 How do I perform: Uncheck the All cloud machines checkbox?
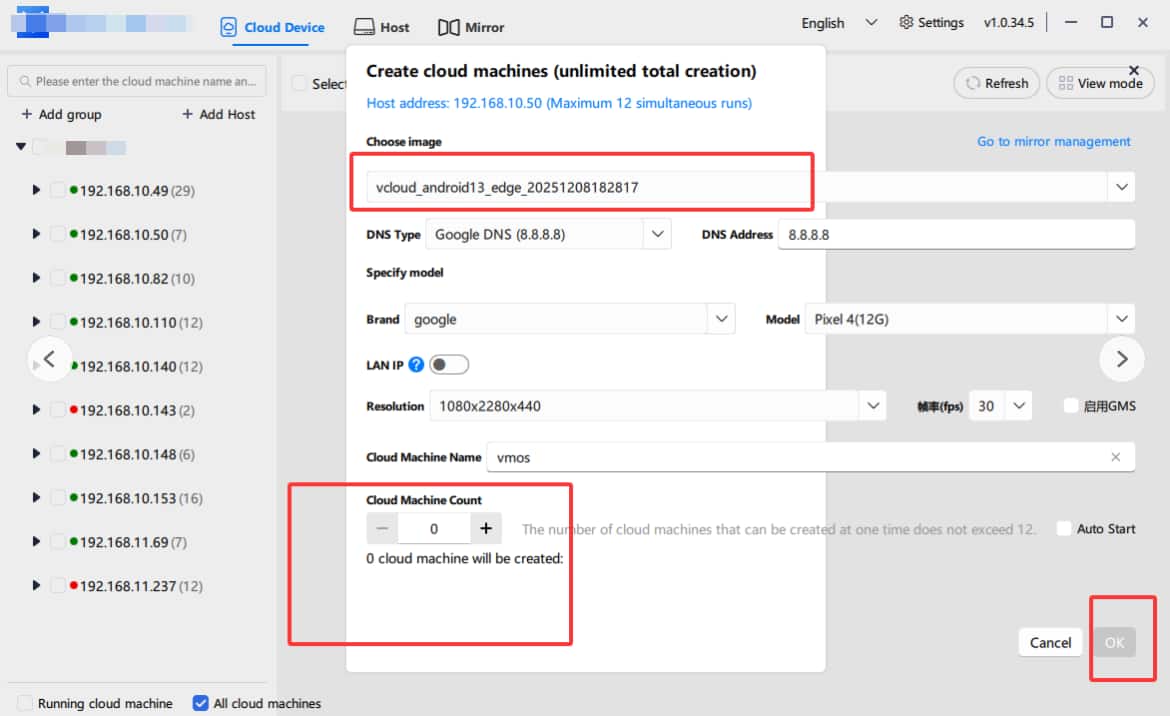[x=200, y=703]
